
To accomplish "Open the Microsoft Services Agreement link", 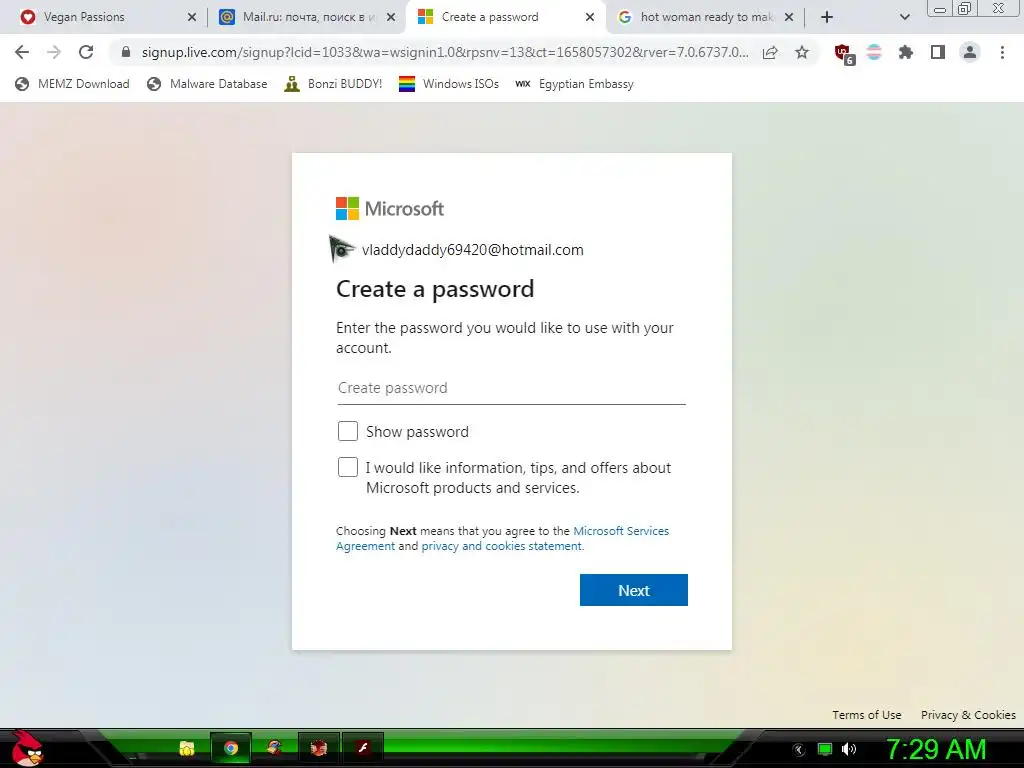I will pyautogui.click(x=502, y=538).
